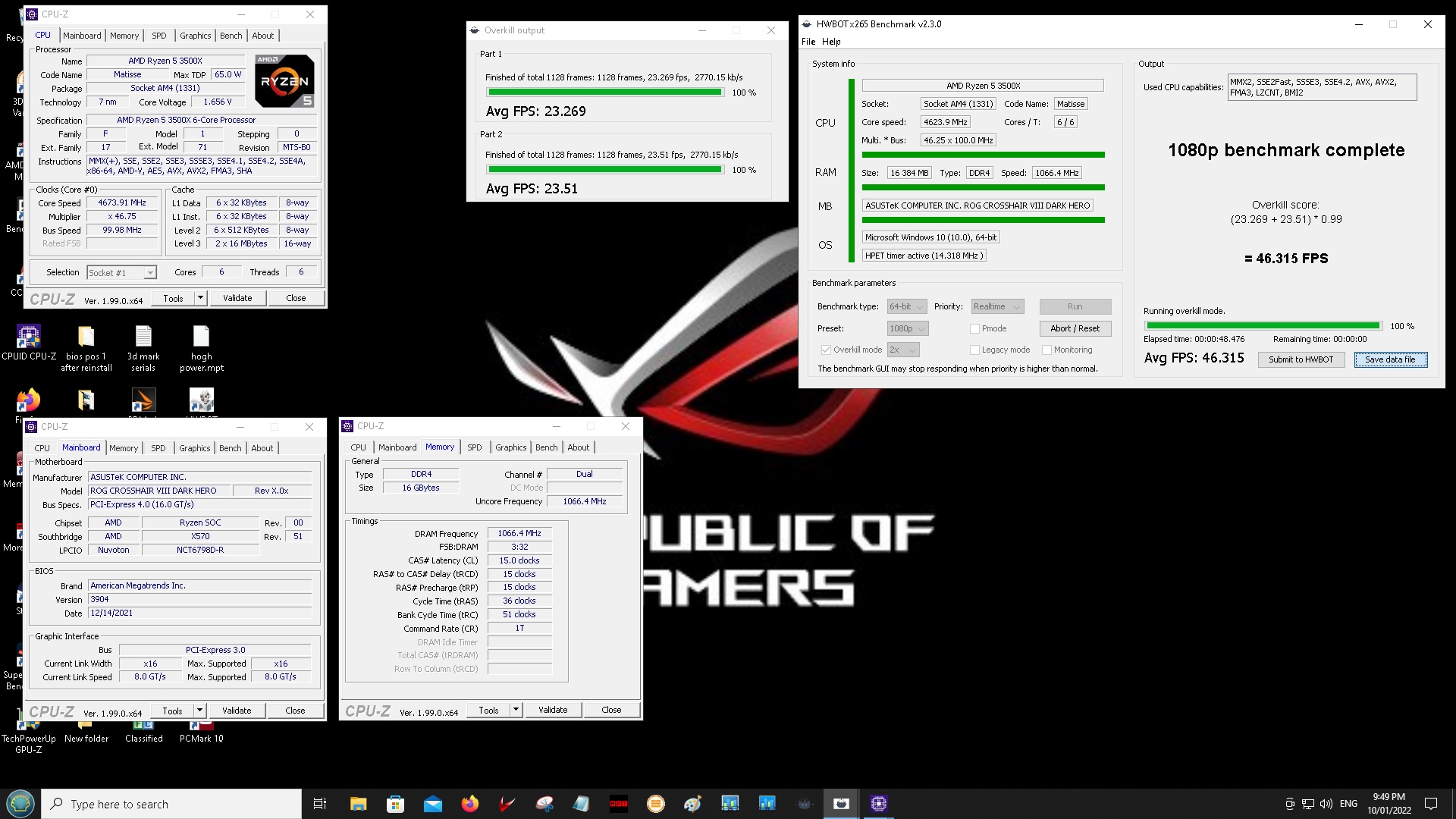Click Tools in the Mainboard CPU-Z window

pyautogui.click(x=172, y=711)
